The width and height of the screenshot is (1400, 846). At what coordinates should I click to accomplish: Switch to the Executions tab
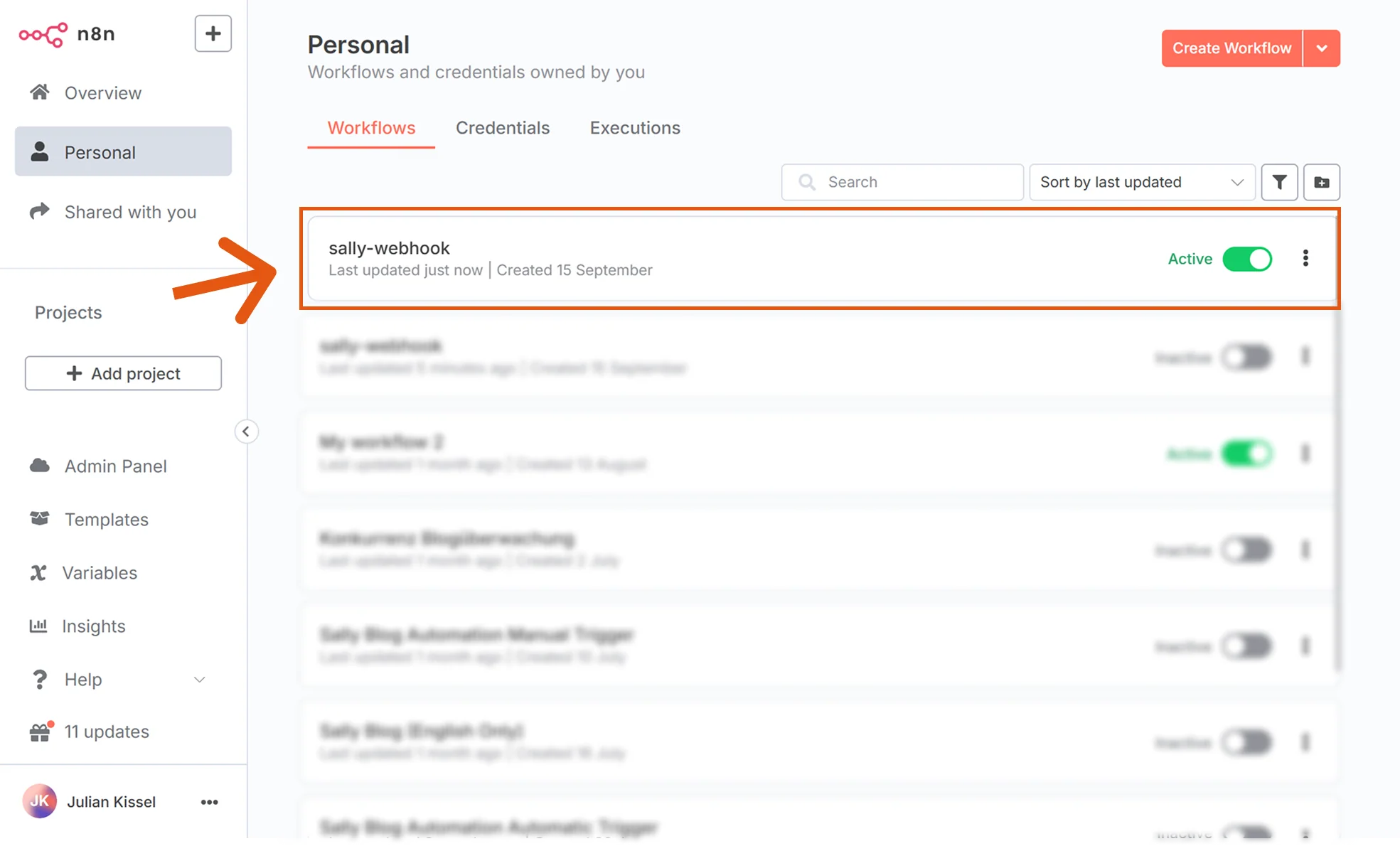coord(635,128)
